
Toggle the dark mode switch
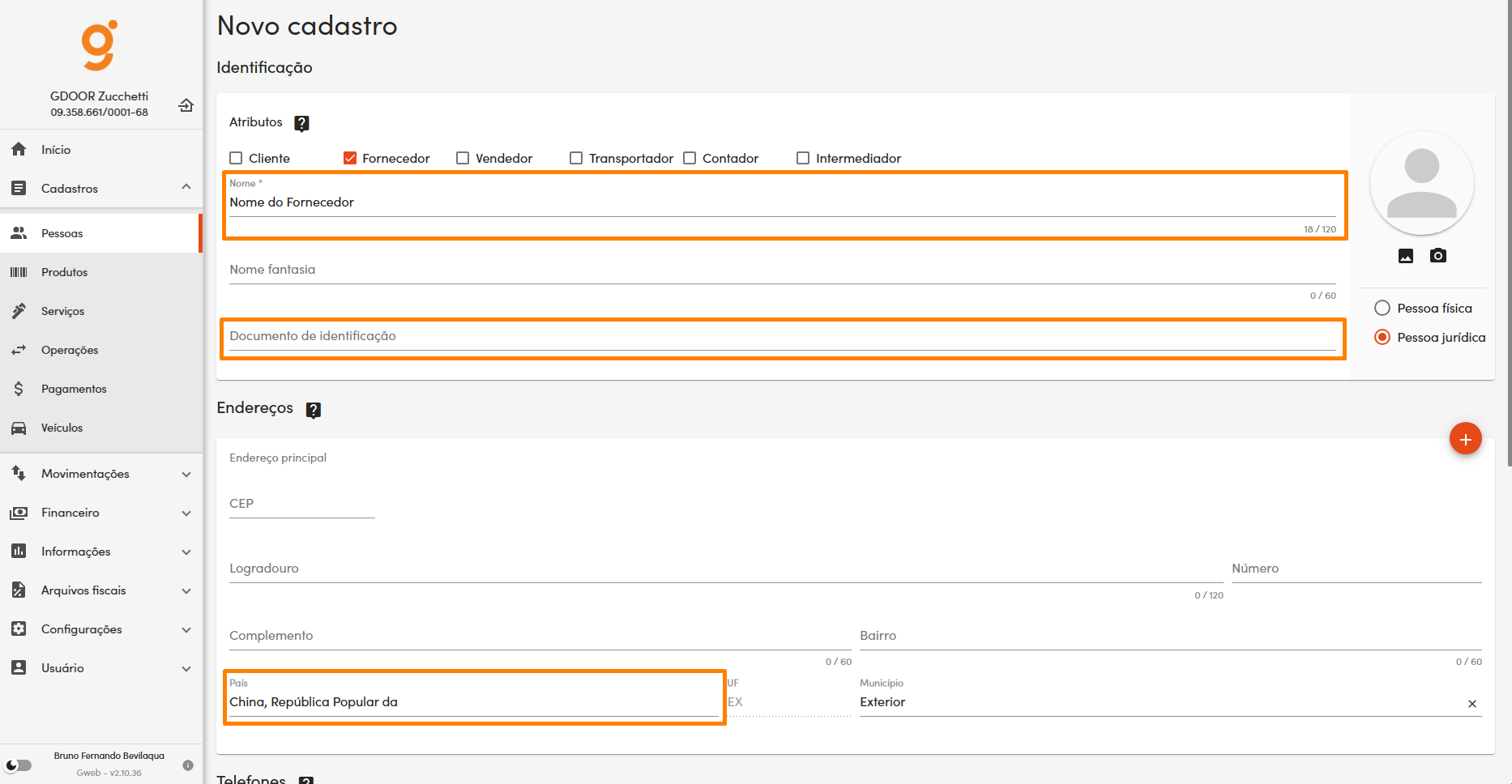(x=18, y=765)
